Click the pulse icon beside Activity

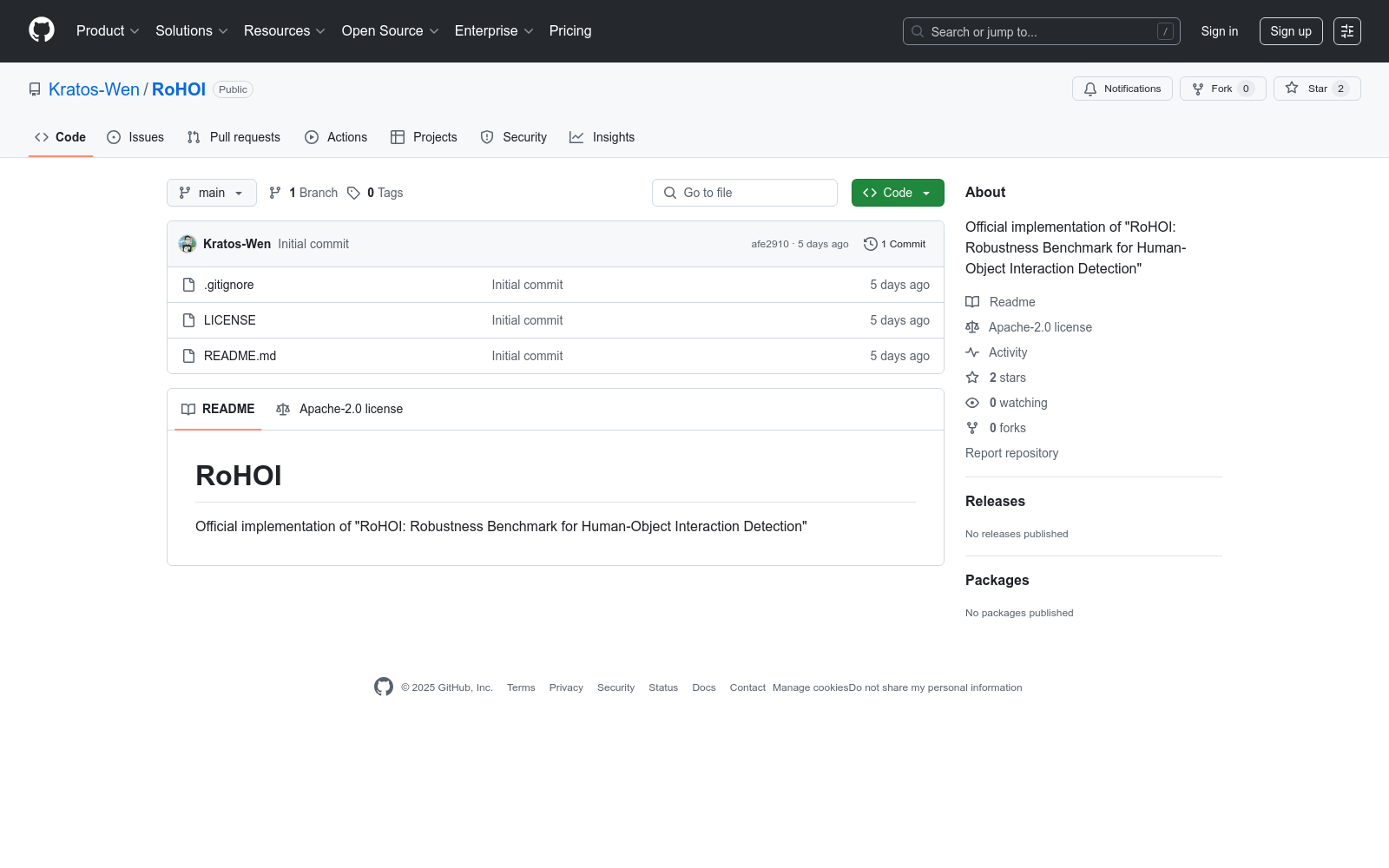(972, 352)
